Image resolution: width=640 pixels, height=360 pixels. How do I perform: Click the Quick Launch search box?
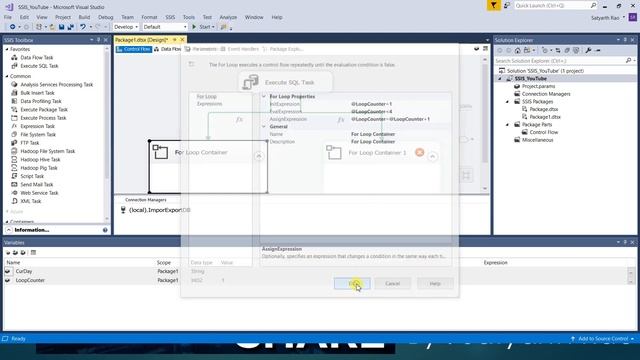pos(555,5)
